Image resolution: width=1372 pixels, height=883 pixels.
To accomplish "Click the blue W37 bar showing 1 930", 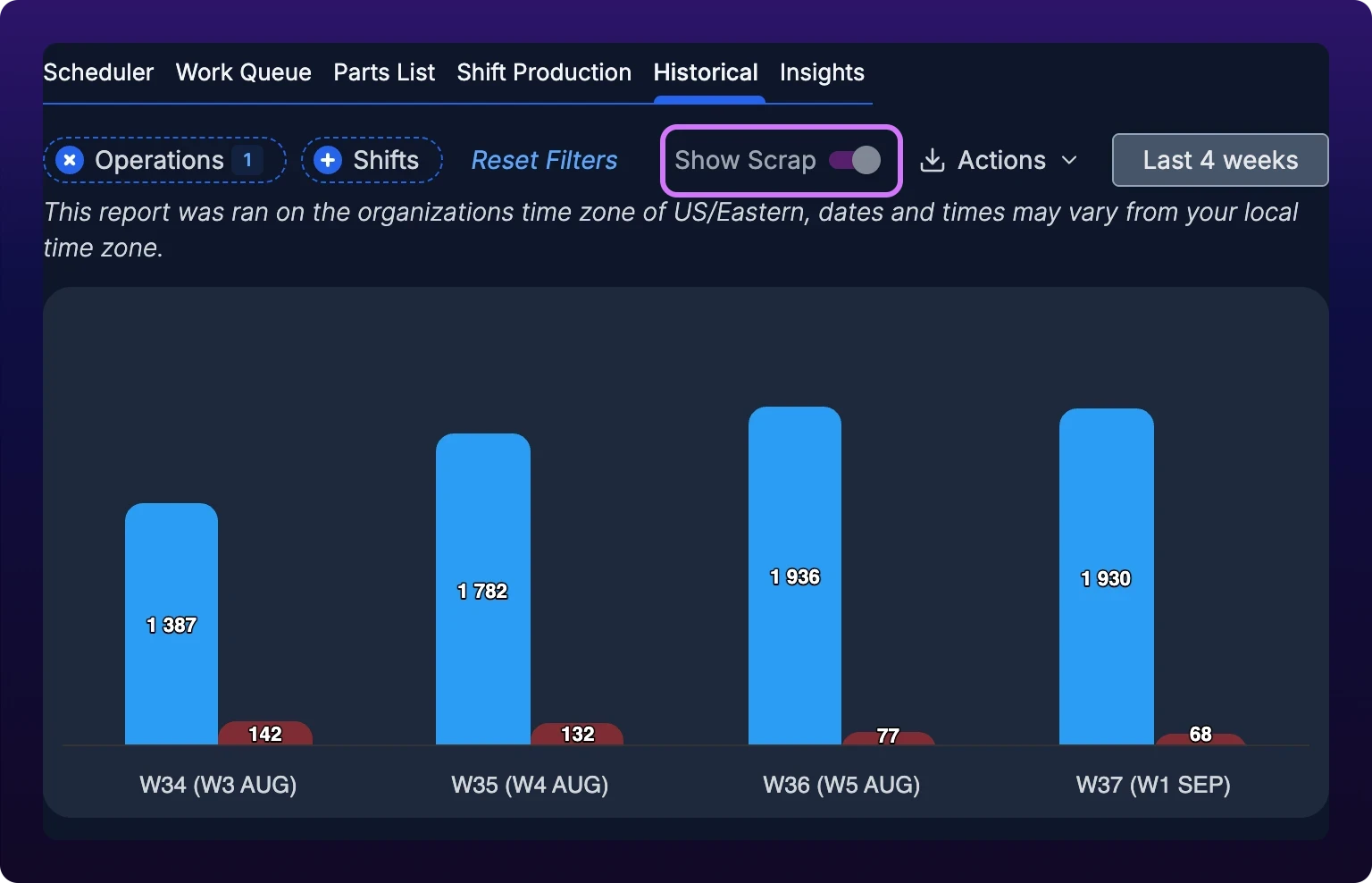I will [1106, 576].
